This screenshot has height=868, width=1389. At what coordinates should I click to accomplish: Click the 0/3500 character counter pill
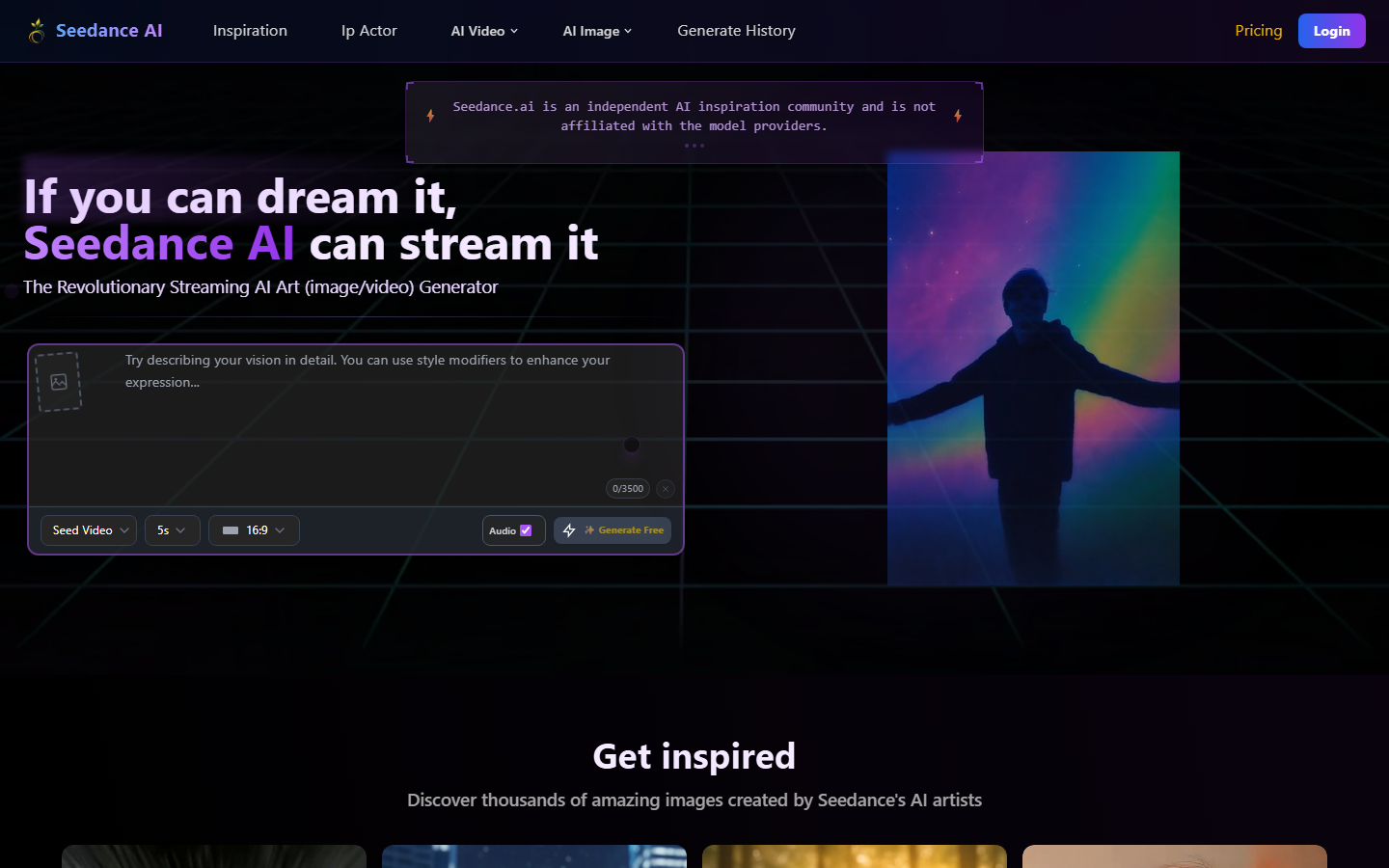click(628, 489)
